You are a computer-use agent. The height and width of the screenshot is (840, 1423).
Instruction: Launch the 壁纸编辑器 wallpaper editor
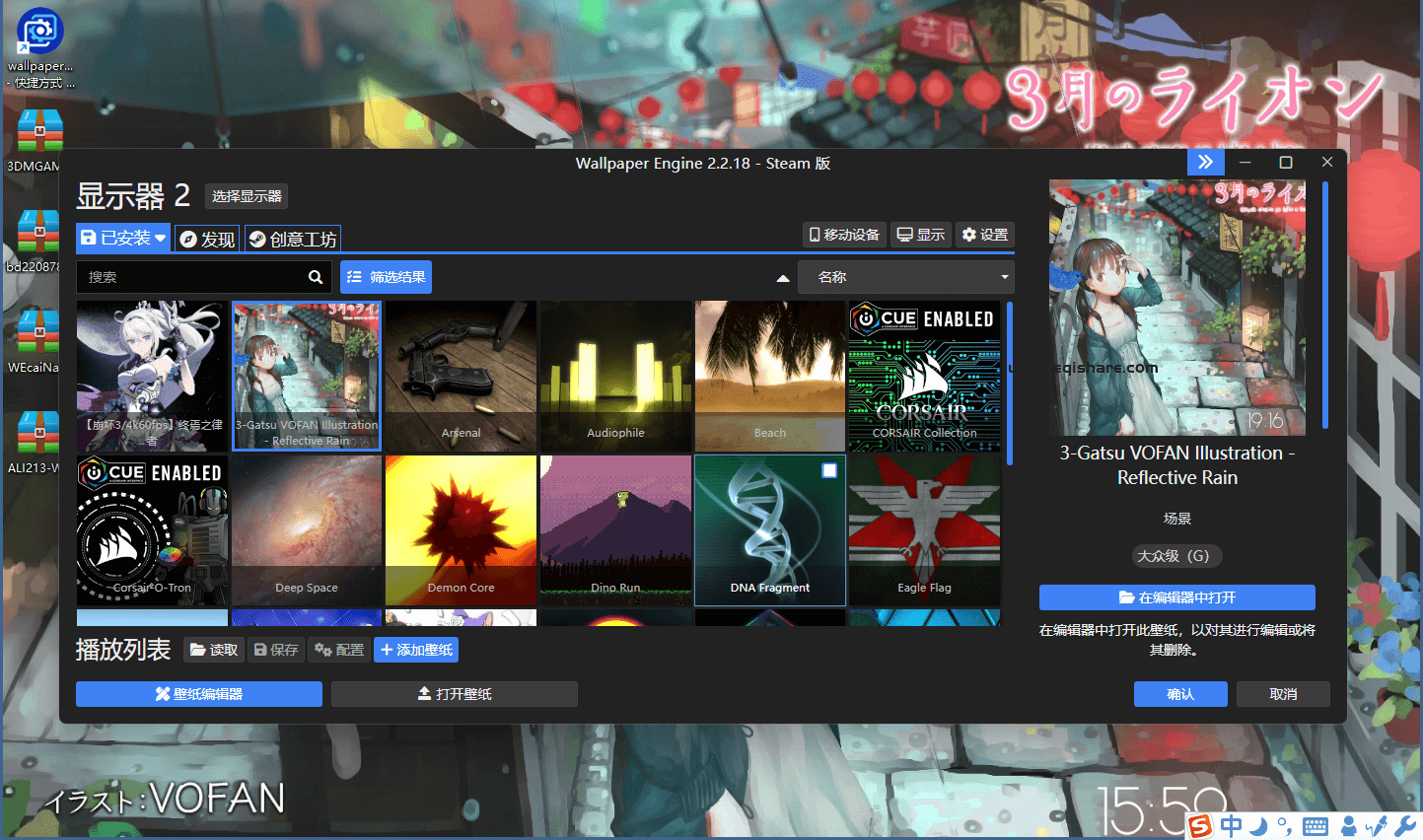point(198,694)
